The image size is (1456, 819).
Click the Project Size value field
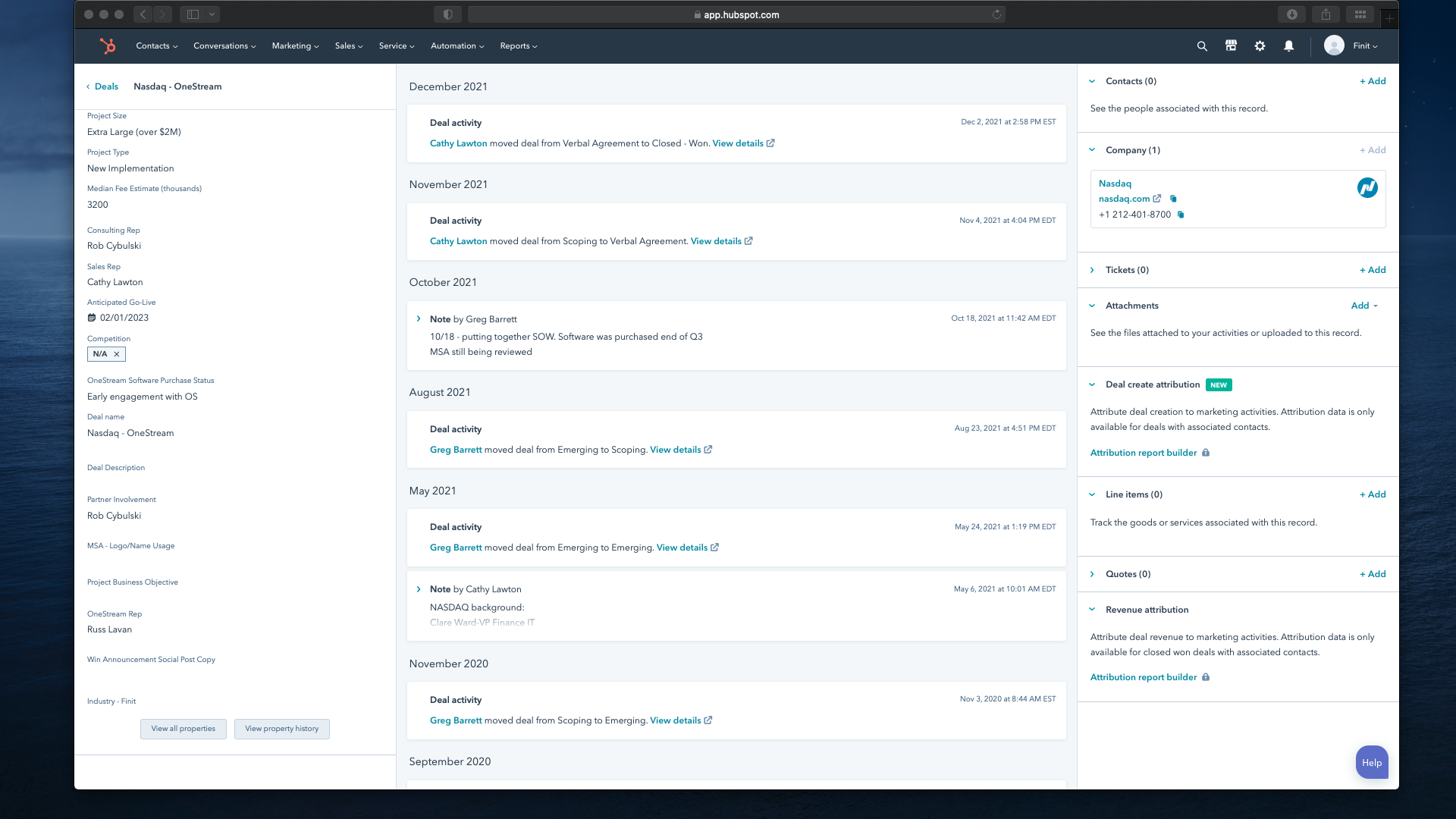coord(134,132)
